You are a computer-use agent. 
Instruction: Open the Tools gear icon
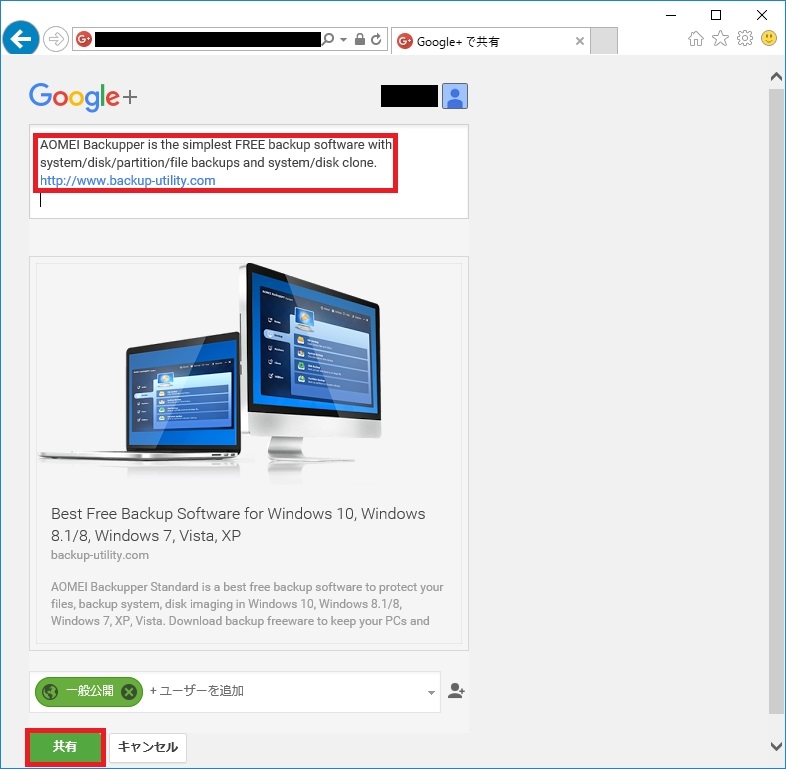(745, 38)
